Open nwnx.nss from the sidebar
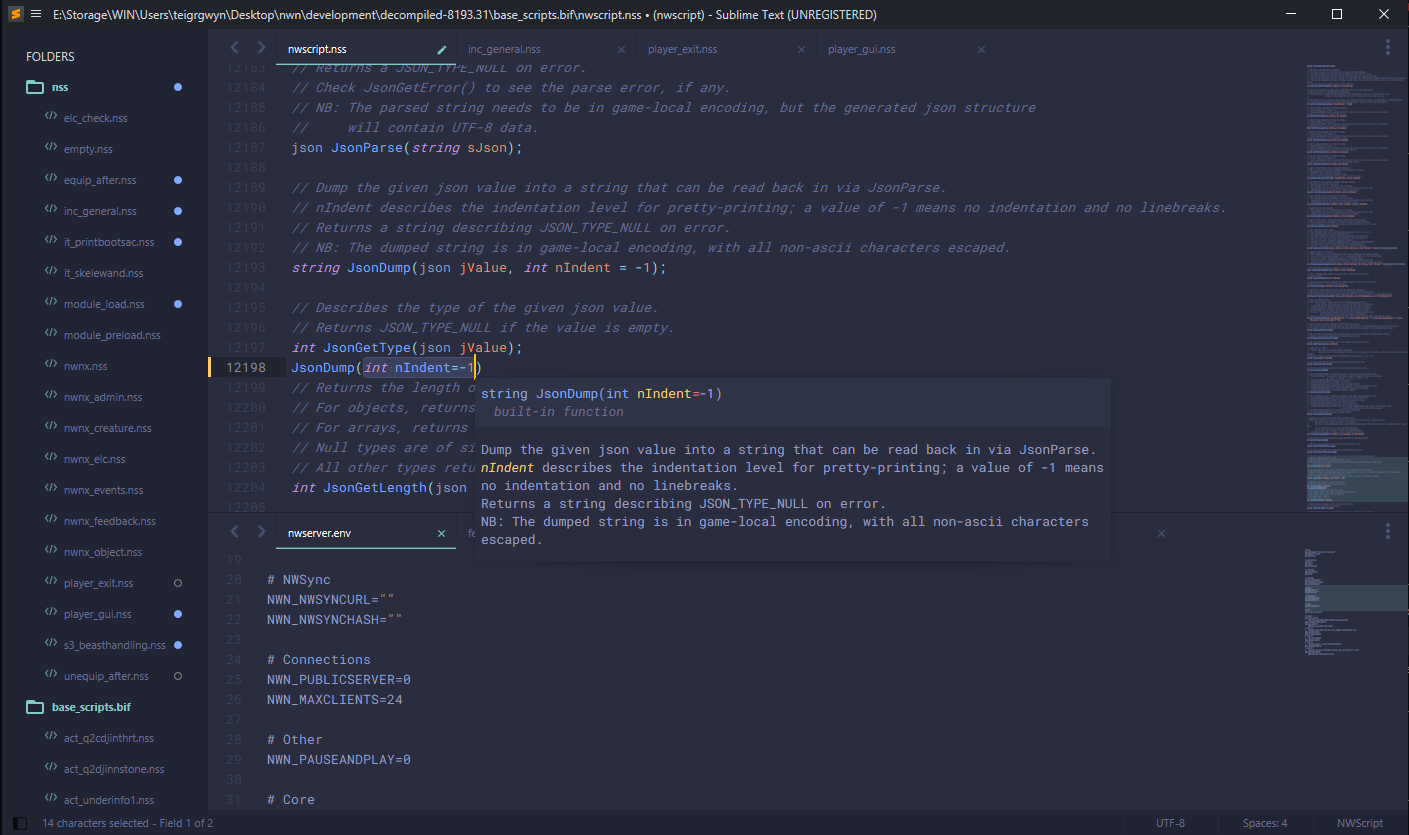 [85, 366]
